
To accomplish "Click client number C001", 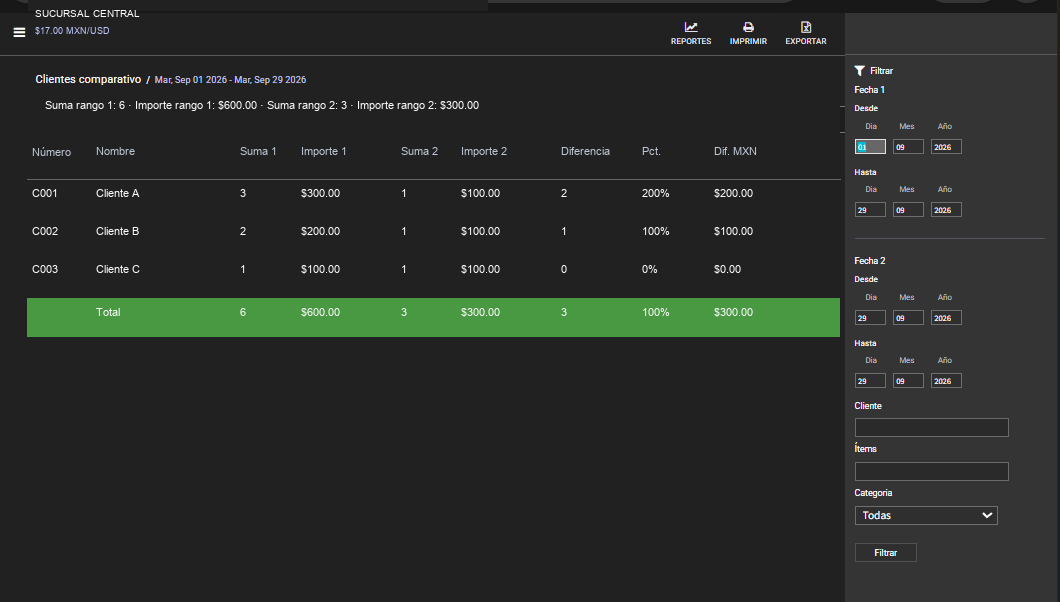I will [x=45, y=193].
